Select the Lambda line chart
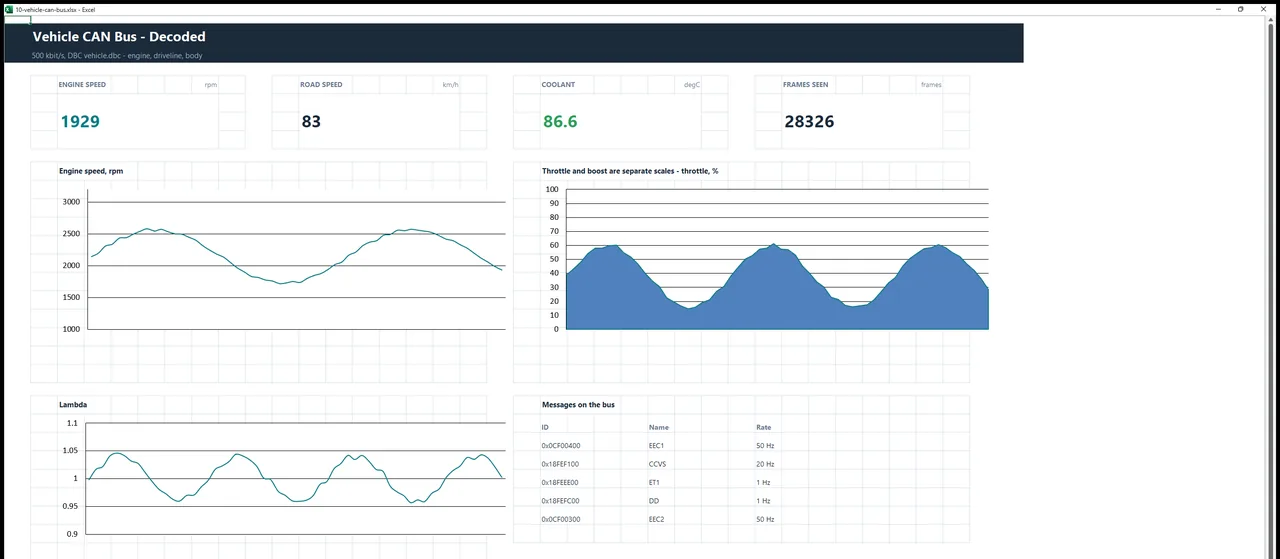 click(x=297, y=478)
